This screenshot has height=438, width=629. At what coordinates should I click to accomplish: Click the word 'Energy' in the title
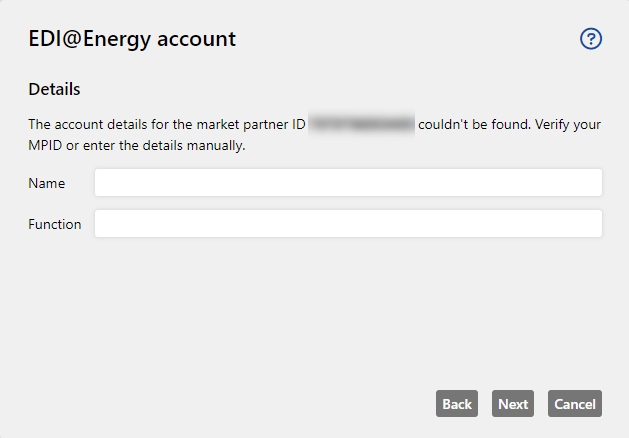click(x=117, y=40)
